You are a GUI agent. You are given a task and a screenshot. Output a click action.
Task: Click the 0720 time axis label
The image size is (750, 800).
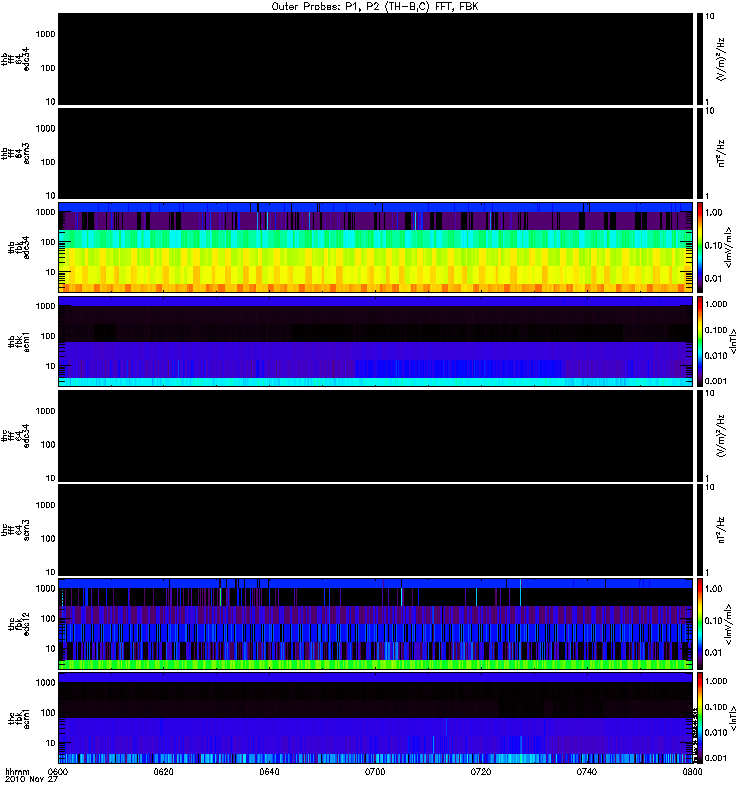pyautogui.click(x=481, y=771)
